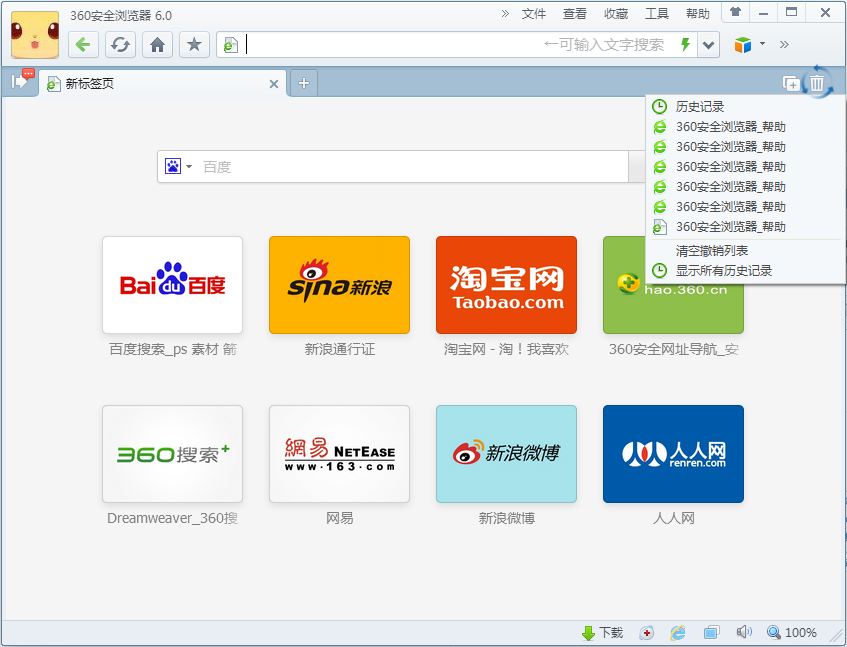Expand the toolbar overflow double-chevron
The width and height of the screenshot is (847, 647).
coord(784,45)
